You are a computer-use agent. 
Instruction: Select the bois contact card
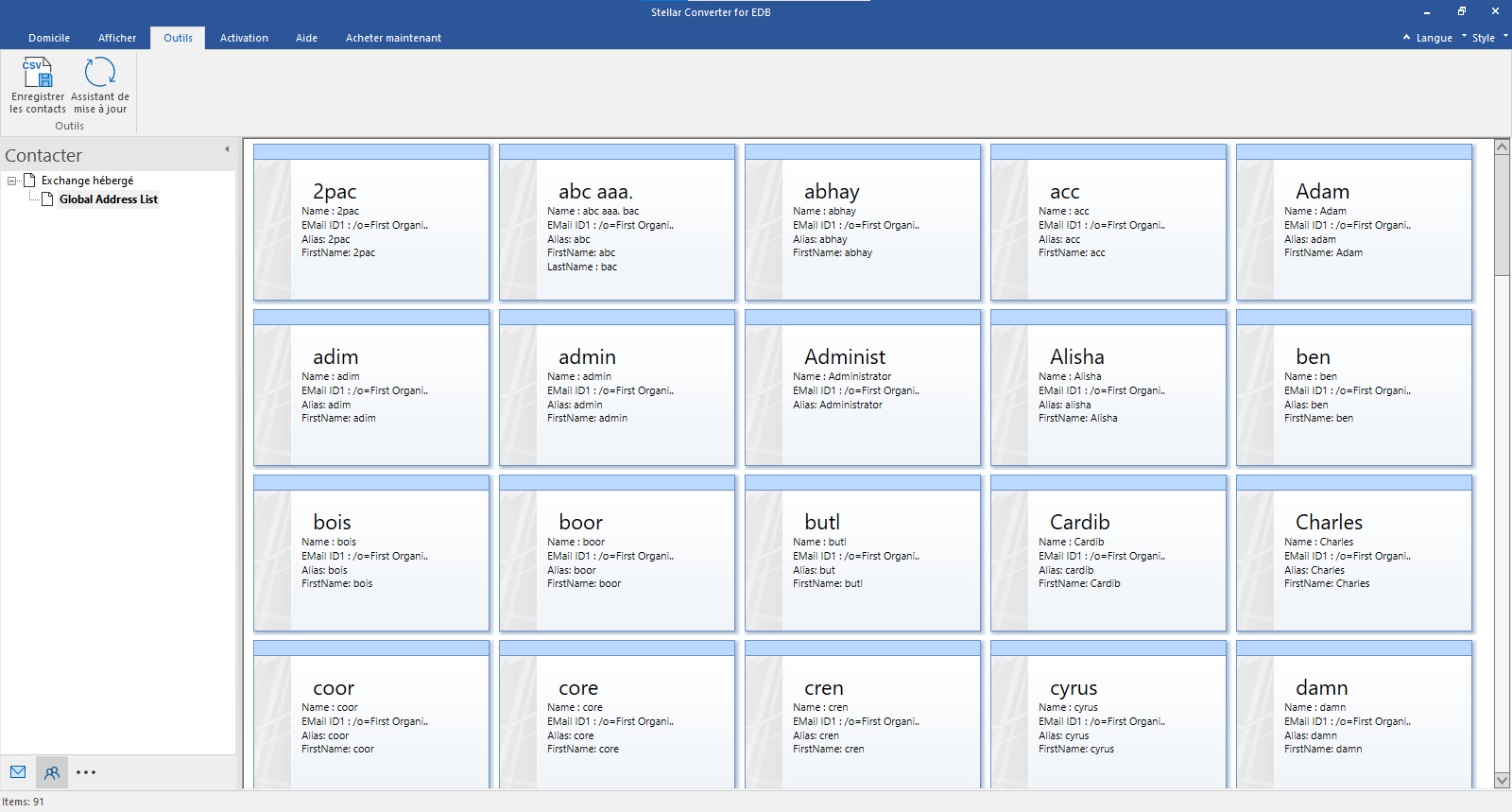point(371,553)
